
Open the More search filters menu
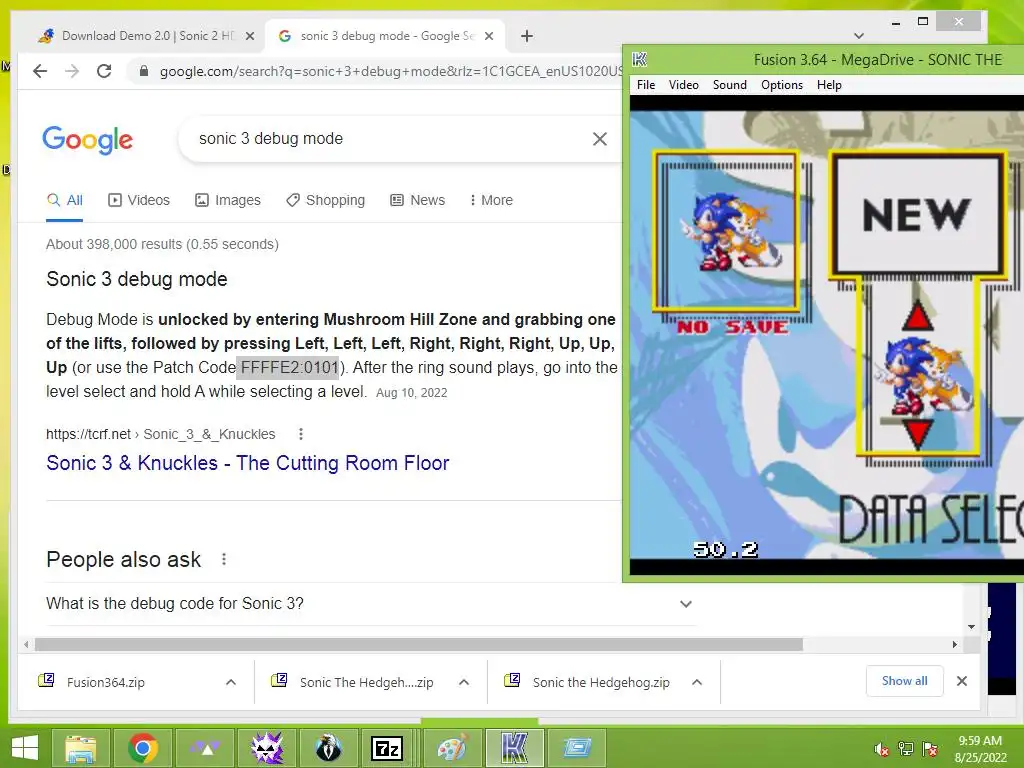491,200
